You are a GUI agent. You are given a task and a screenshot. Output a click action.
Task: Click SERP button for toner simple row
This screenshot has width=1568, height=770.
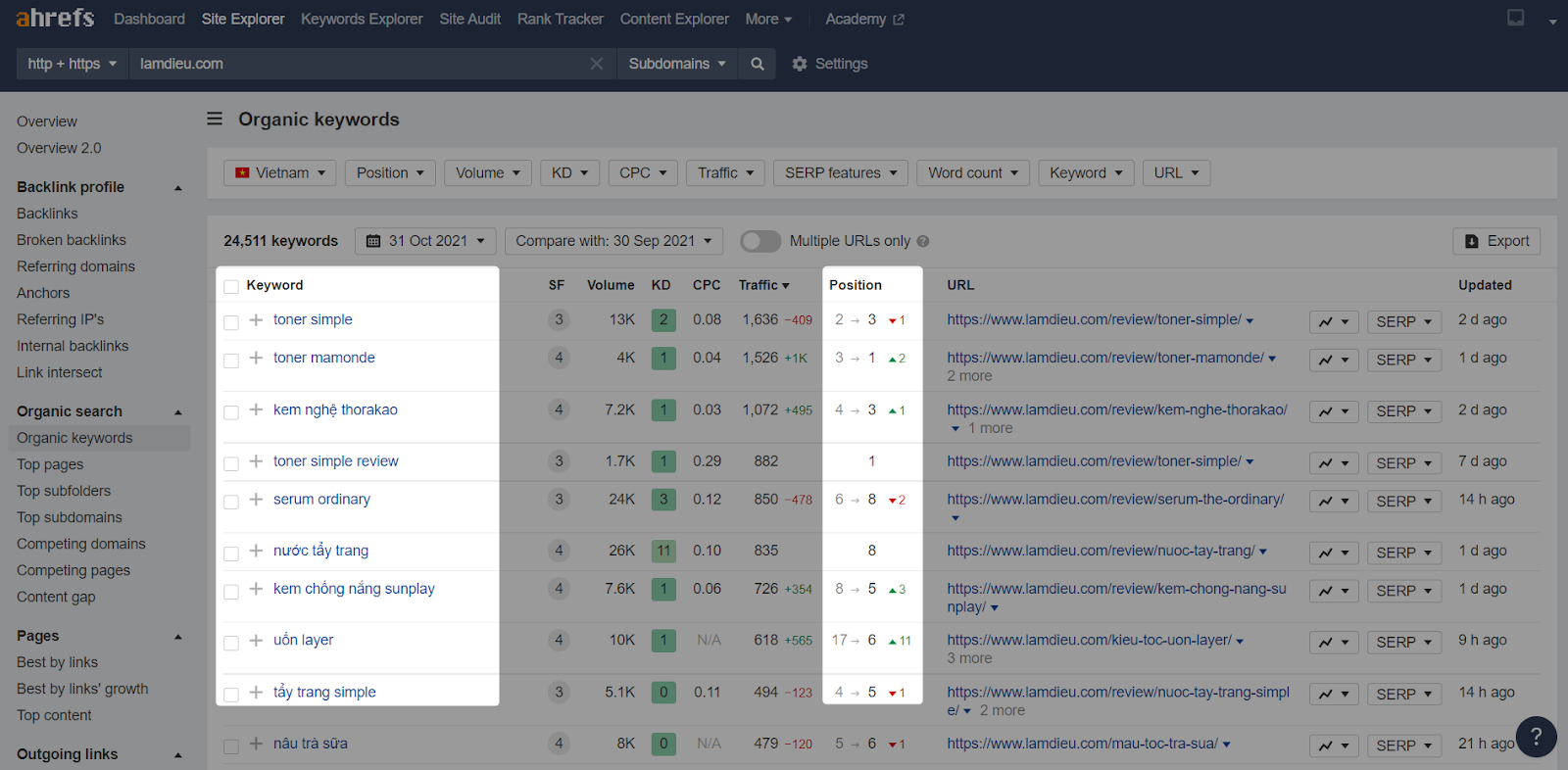coord(1404,321)
